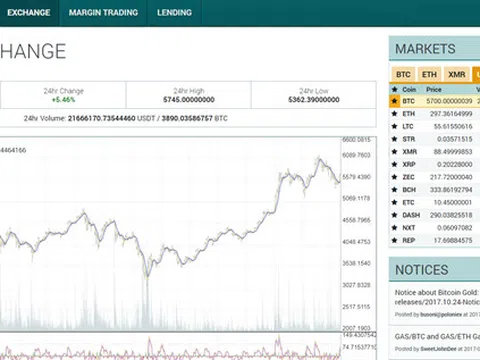The width and height of the screenshot is (480, 360).
Task: Click the chart axis label 4048.4753
Action: (356, 242)
